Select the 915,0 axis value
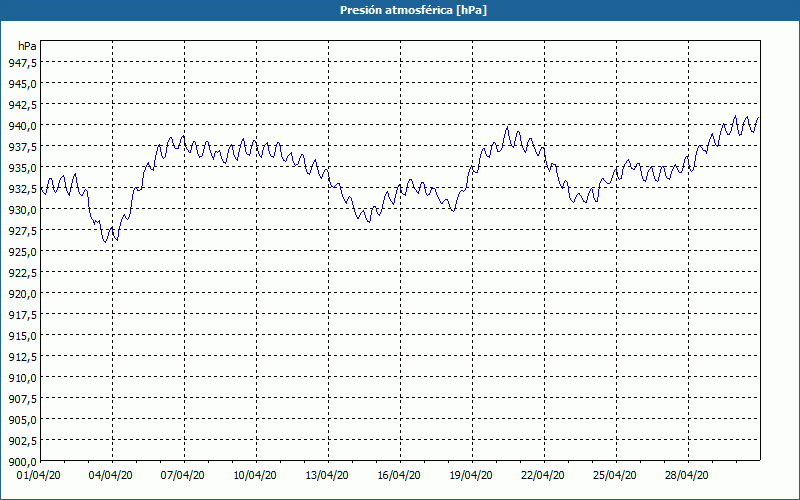The height and width of the screenshot is (500, 800). click(22, 336)
